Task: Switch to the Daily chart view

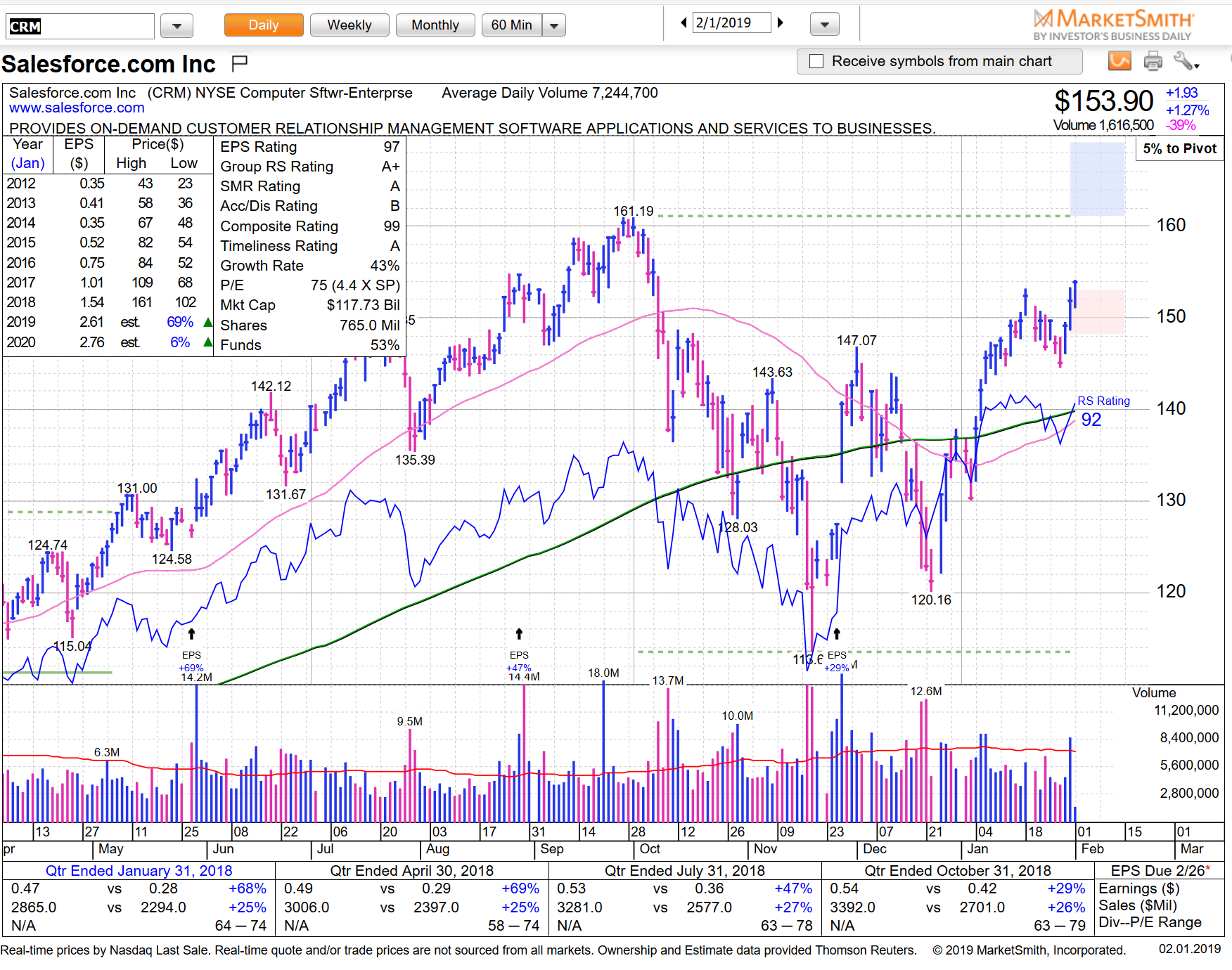Action: click(x=264, y=25)
